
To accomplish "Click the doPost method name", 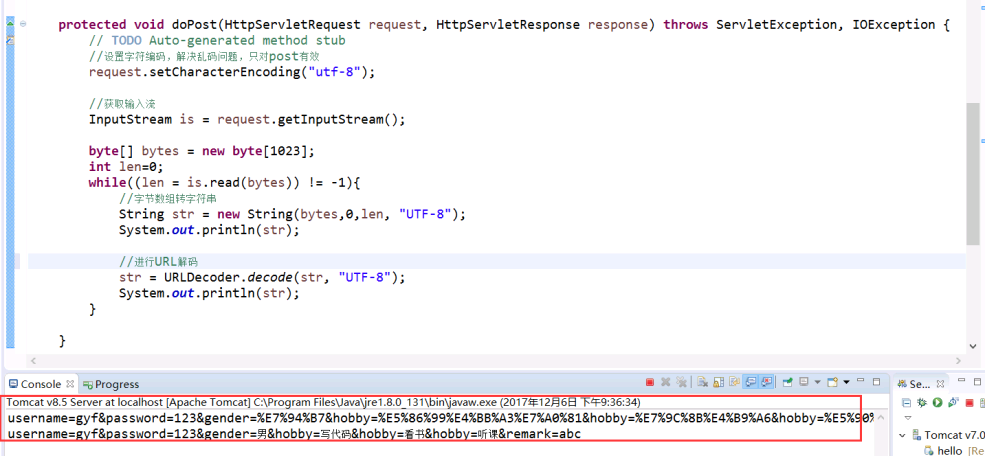I will (195, 25).
